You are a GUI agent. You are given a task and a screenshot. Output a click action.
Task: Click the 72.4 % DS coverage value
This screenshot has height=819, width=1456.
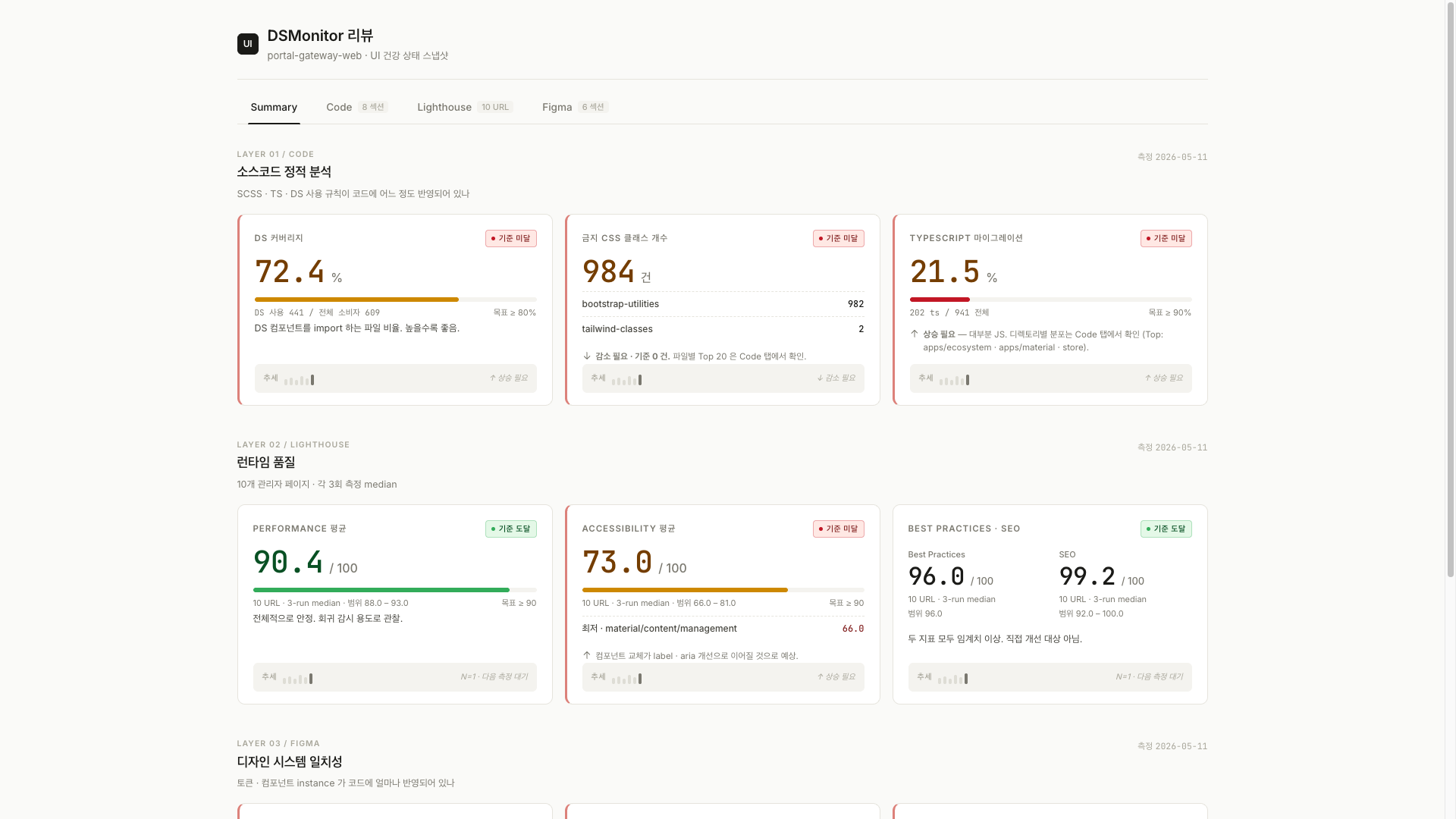[x=299, y=271]
